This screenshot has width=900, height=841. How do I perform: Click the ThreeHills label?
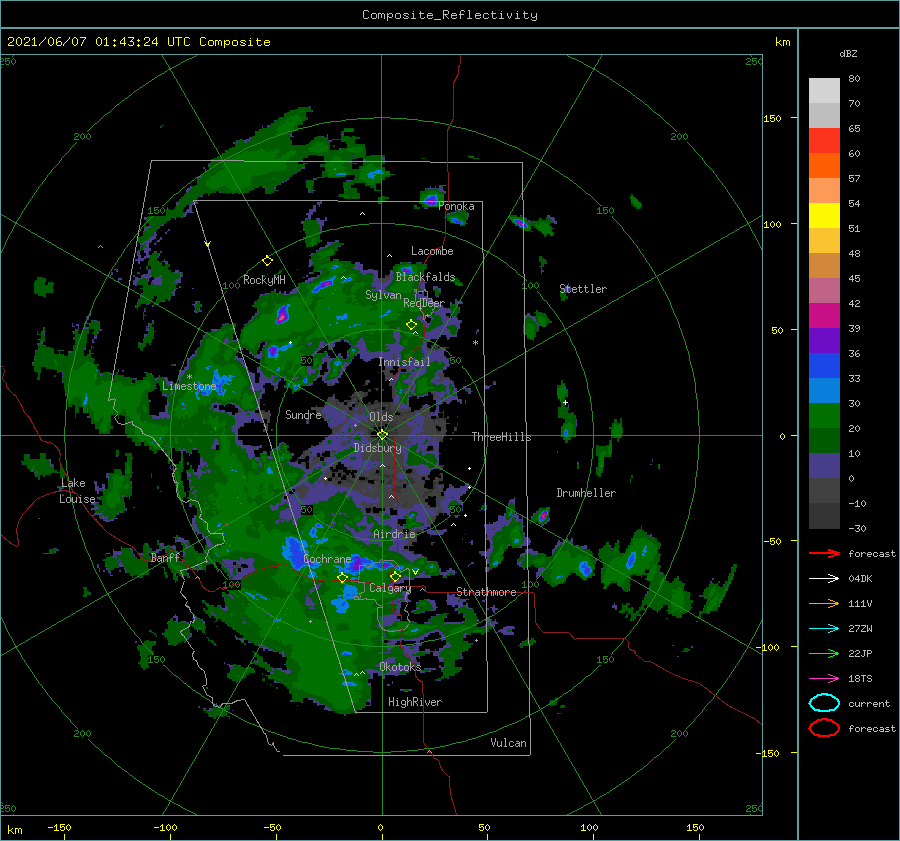[502, 437]
